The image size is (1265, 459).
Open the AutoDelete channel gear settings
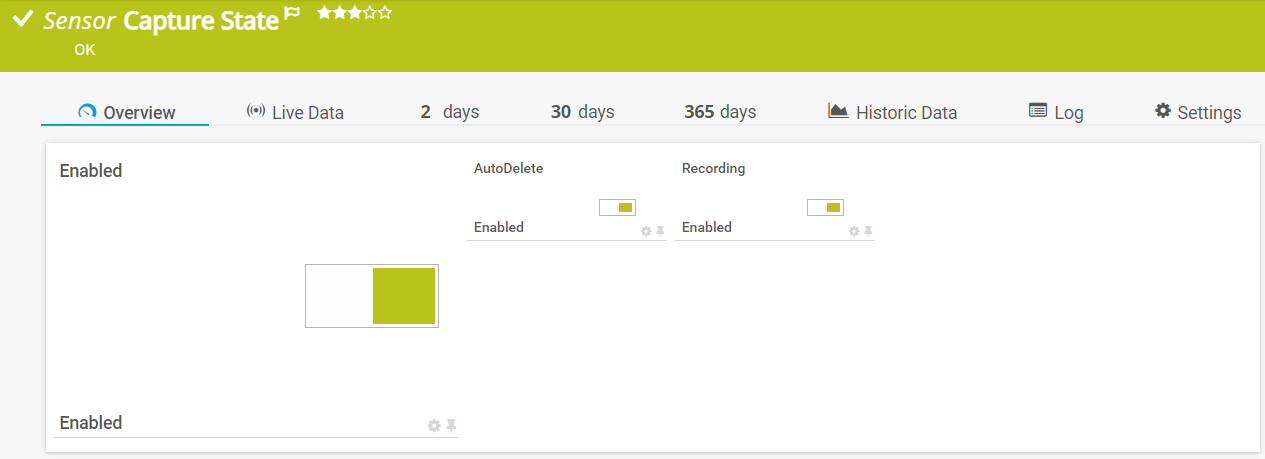tap(646, 231)
